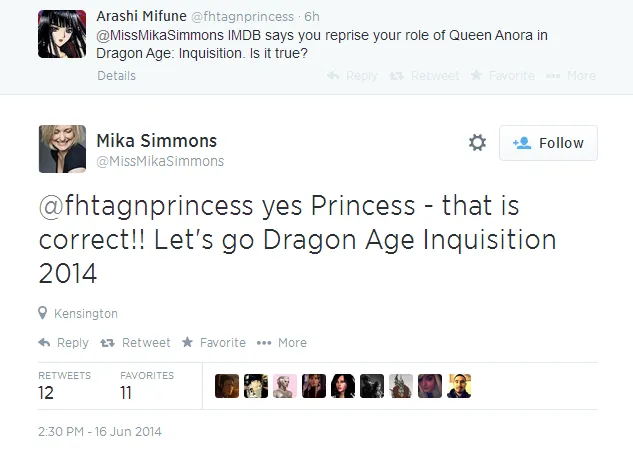The width and height of the screenshot is (633, 470).
Task: Click the @MissMikaSimmons handle under name
Action: pyautogui.click(x=160, y=161)
